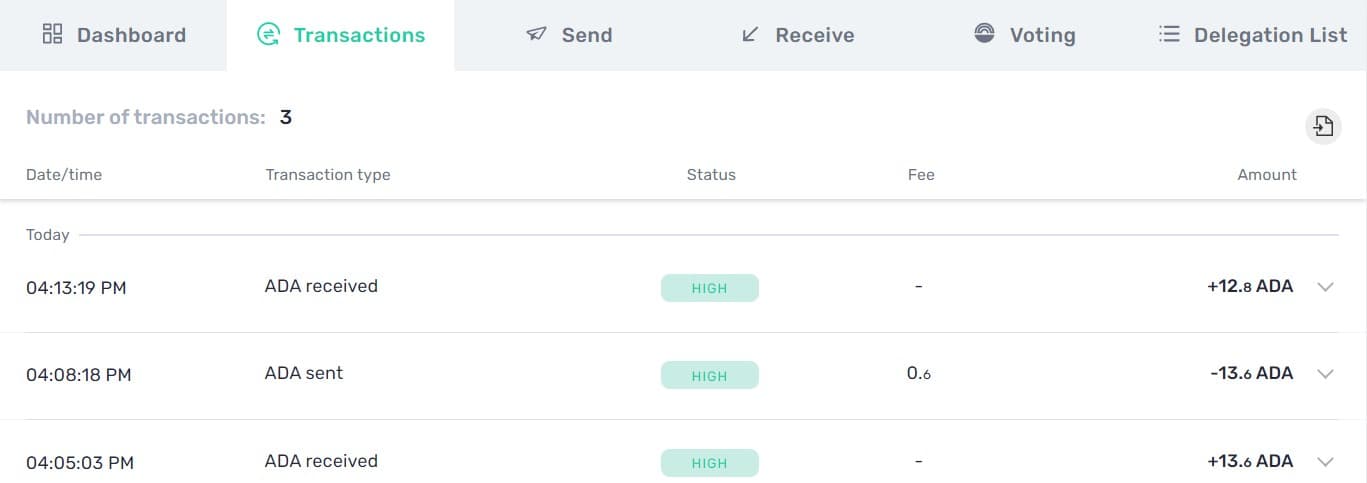Click the Receive arrow icon
The image size is (1367, 483).
tap(750, 35)
